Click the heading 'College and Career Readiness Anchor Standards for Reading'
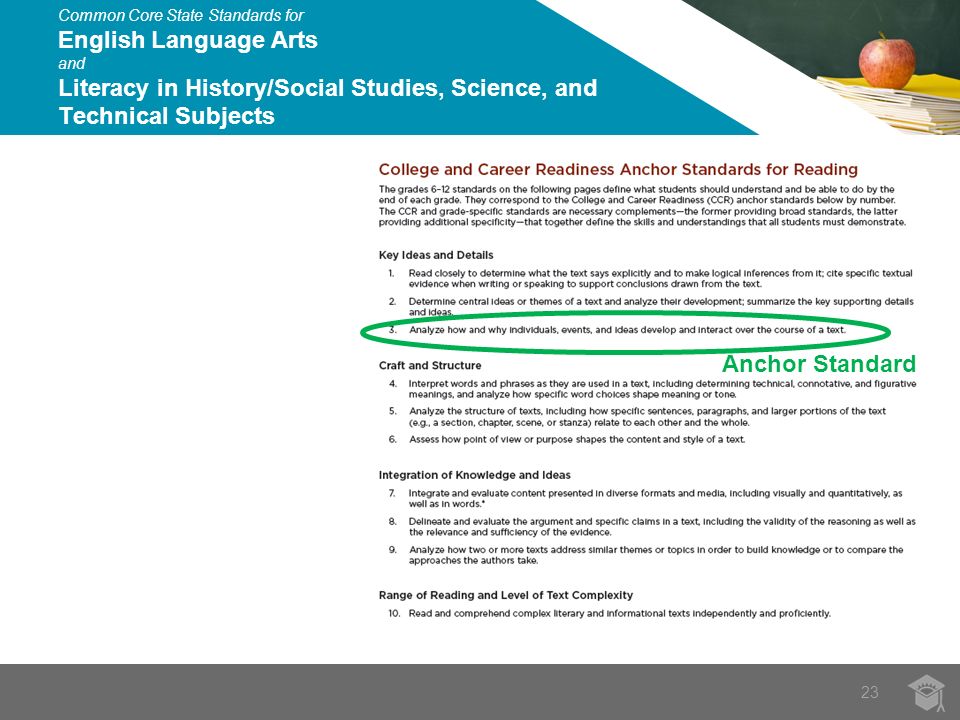 [618, 170]
